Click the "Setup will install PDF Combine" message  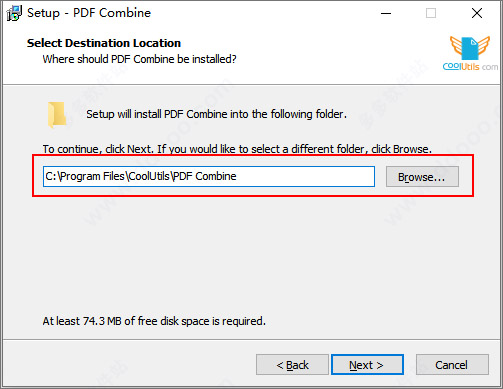tap(216, 114)
